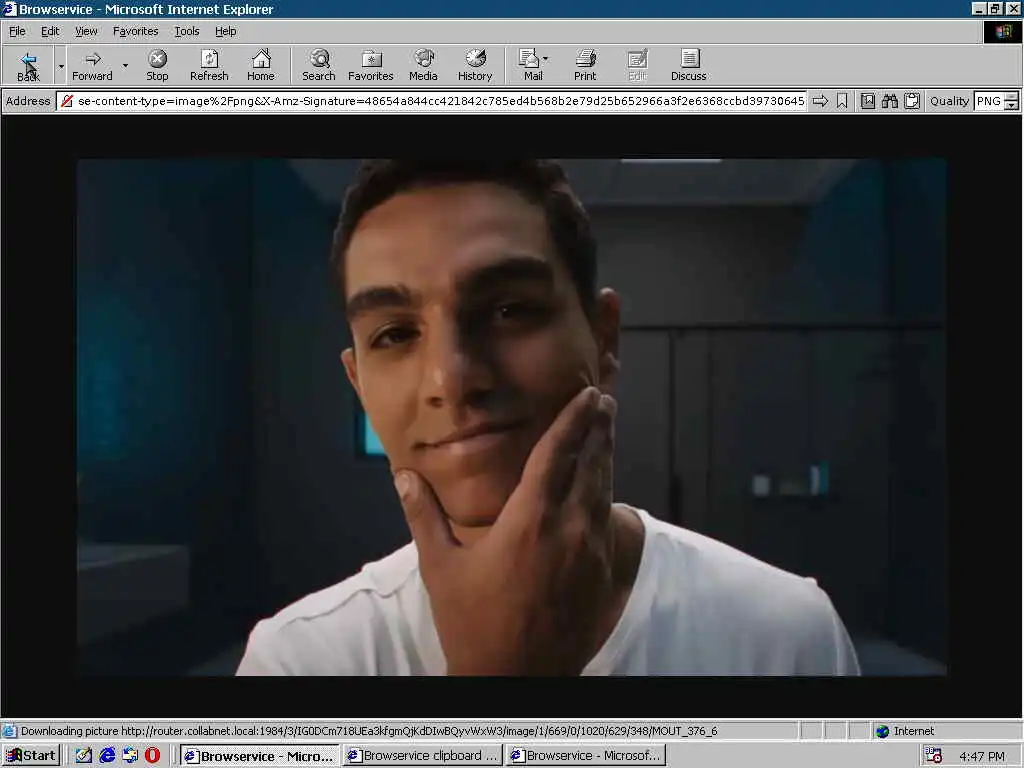This screenshot has width=1024, height=768.
Task: Switch to Browservice clipboard taskbar window
Action: (423, 756)
